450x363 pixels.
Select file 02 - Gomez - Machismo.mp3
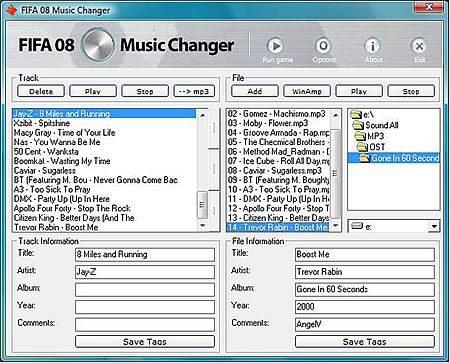pyautogui.click(x=278, y=114)
